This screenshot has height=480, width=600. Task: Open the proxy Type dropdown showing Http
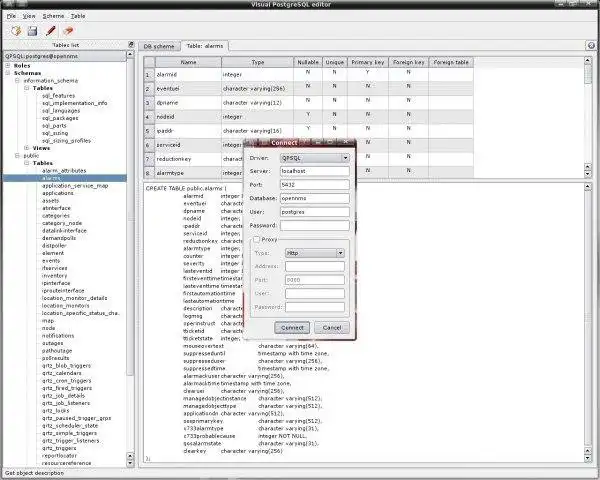[x=315, y=253]
